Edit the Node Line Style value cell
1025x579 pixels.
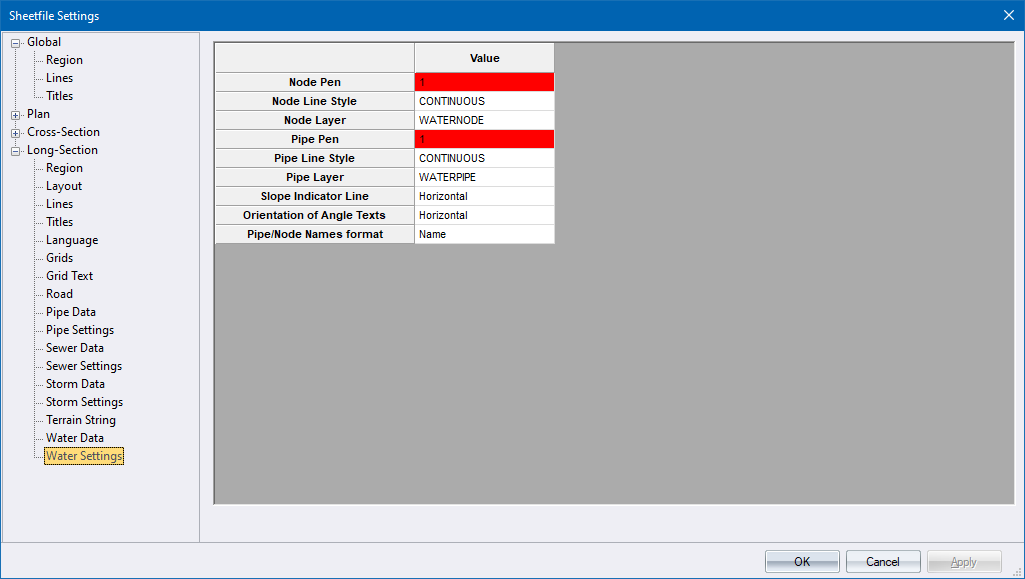coord(484,101)
